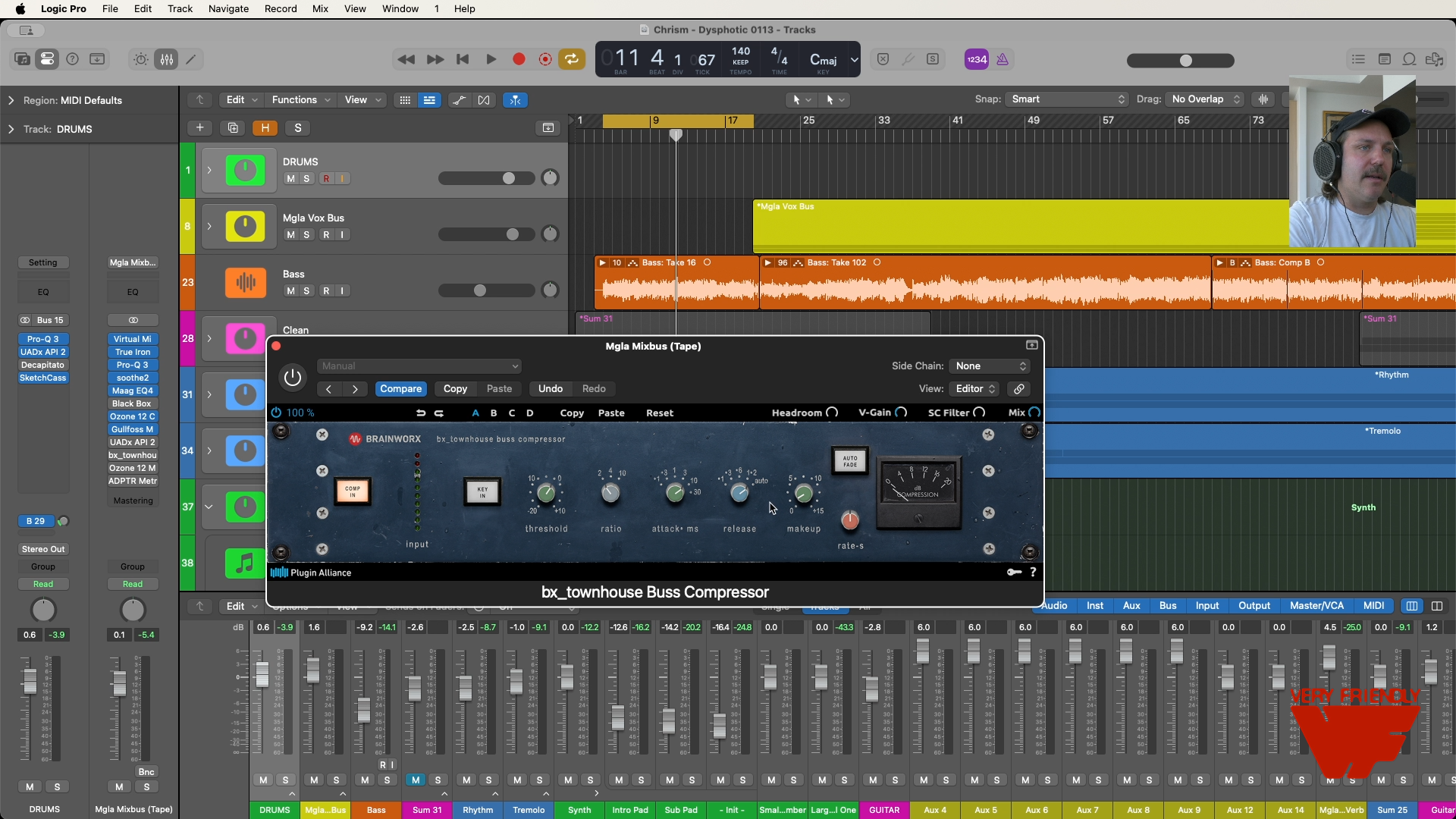Image resolution: width=1456 pixels, height=819 pixels.
Task: Toggle the plugin power bypass button
Action: (293, 377)
